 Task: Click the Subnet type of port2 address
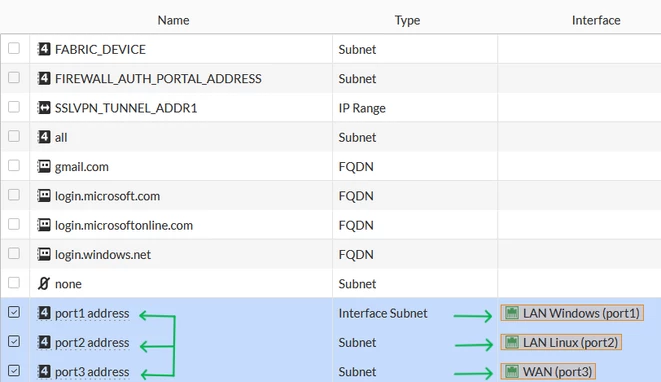pos(357,343)
